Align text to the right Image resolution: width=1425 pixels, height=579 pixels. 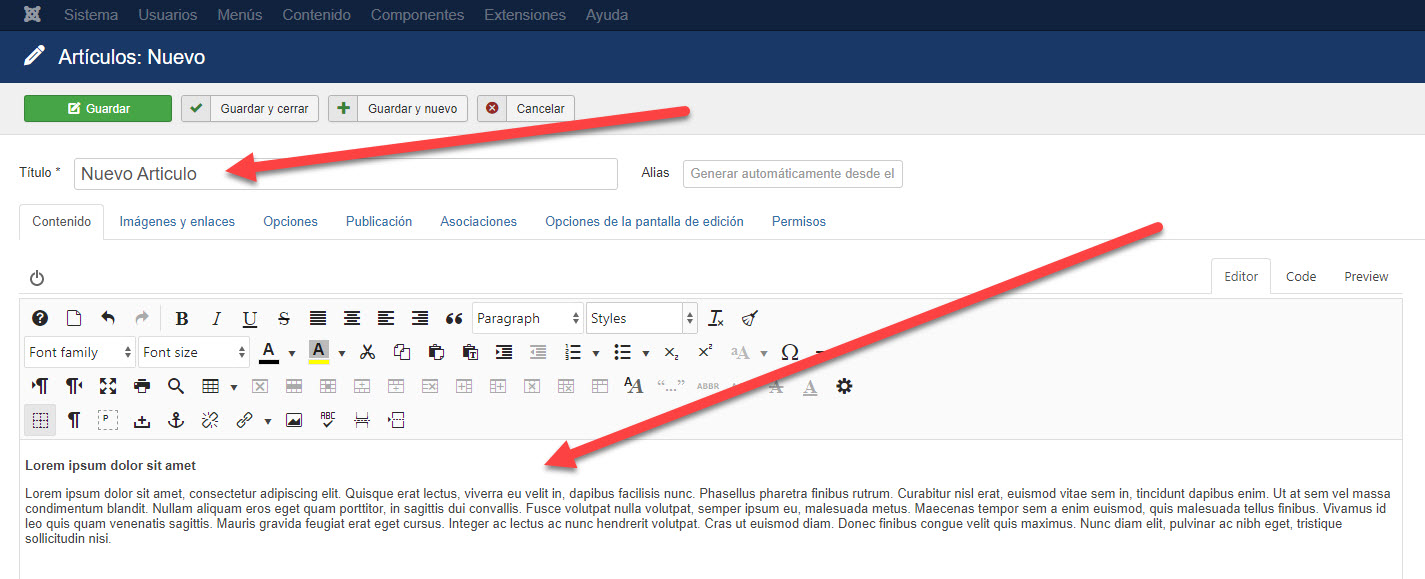click(x=420, y=319)
